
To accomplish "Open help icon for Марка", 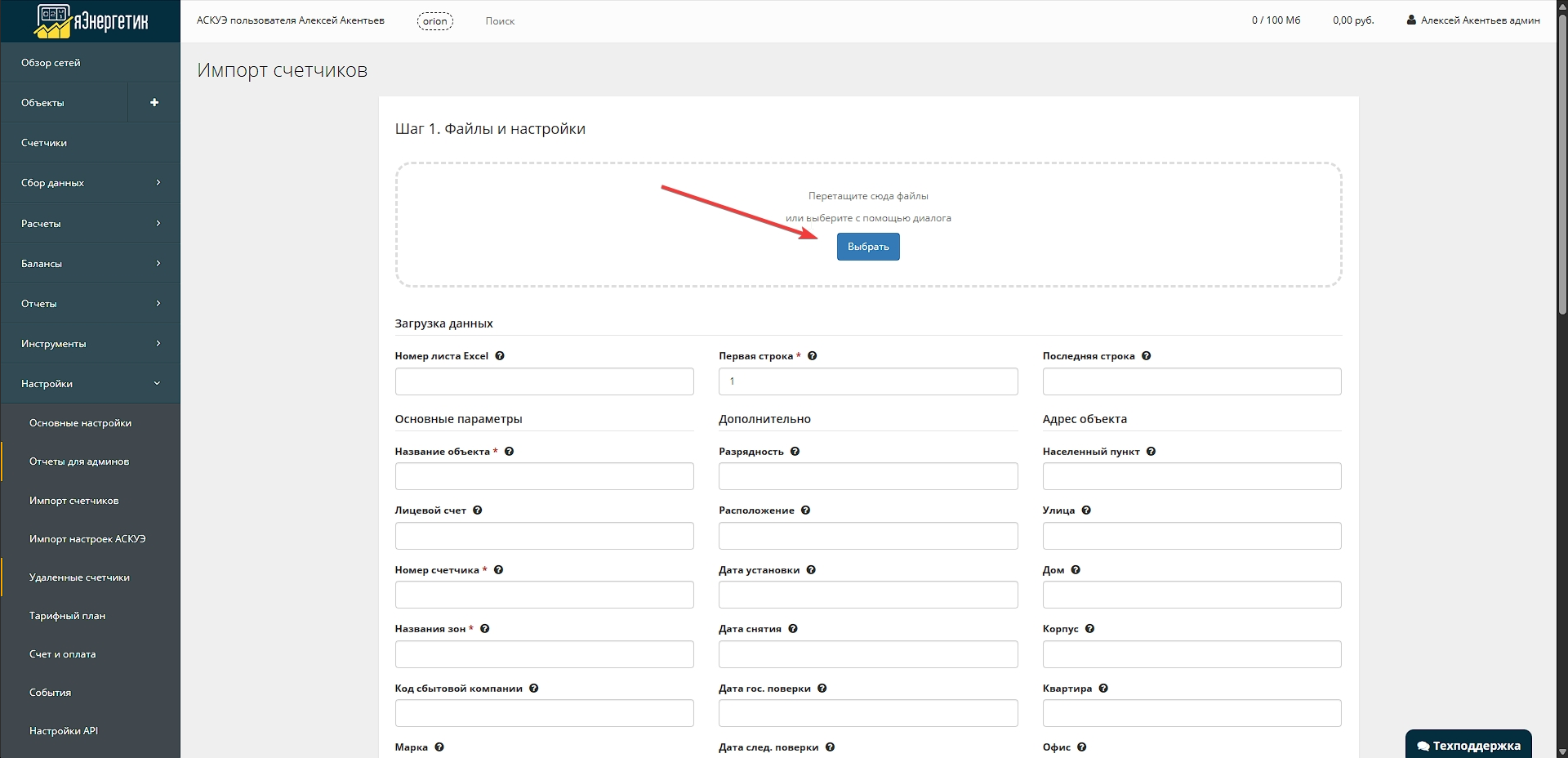I will [439, 747].
